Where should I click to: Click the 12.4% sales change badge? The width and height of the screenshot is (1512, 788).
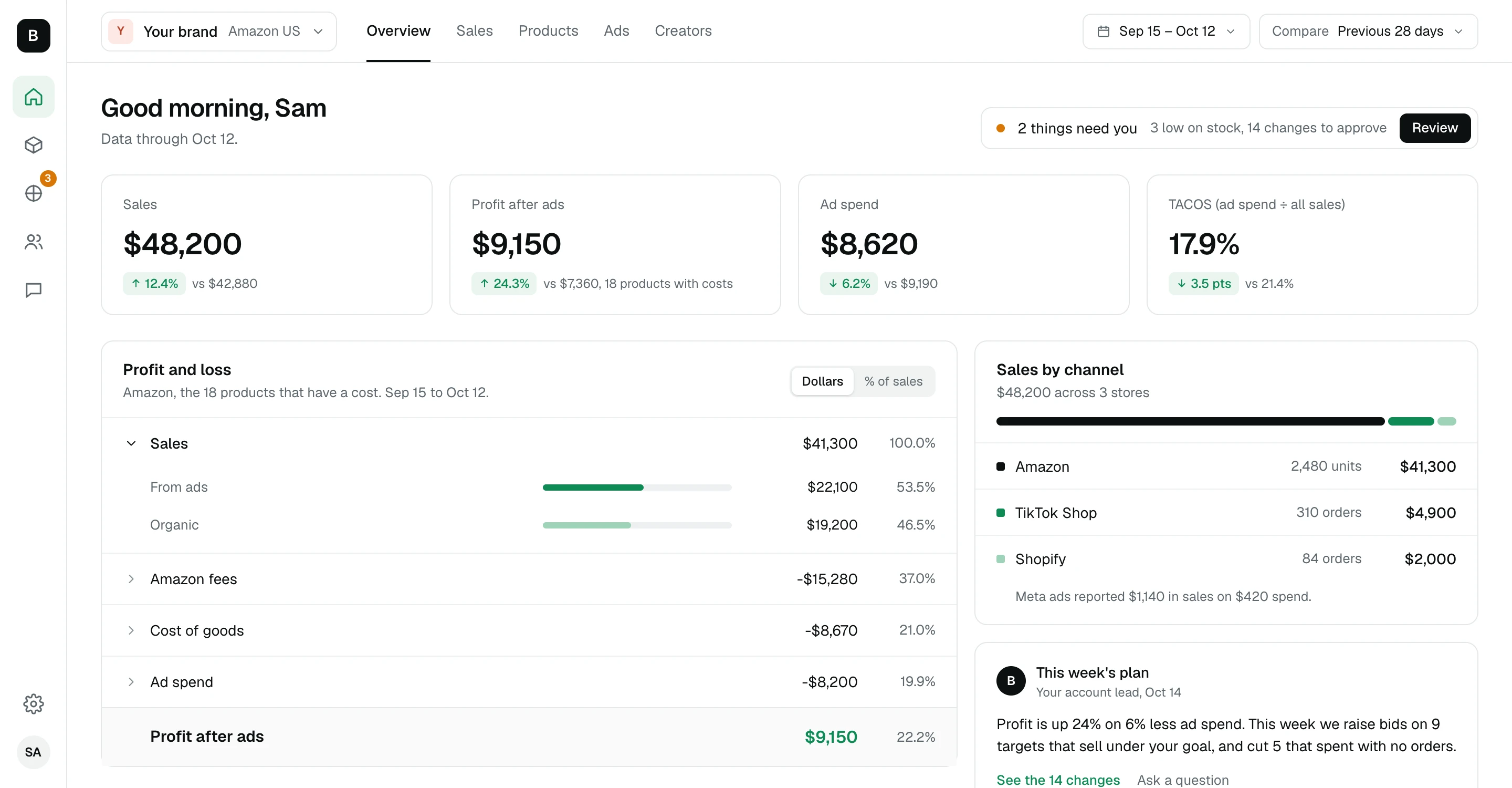154,284
